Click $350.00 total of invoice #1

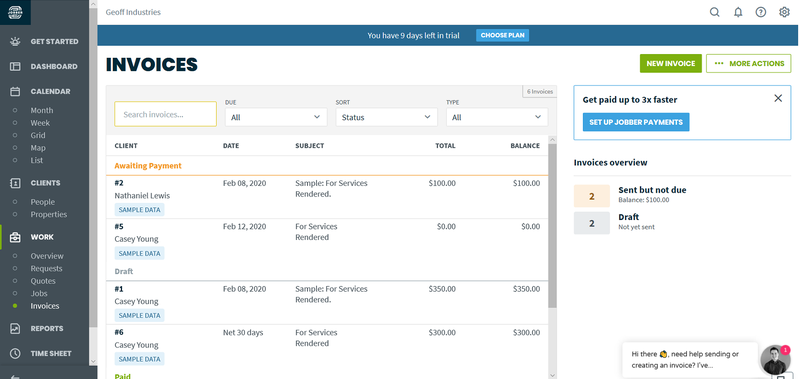coord(442,289)
